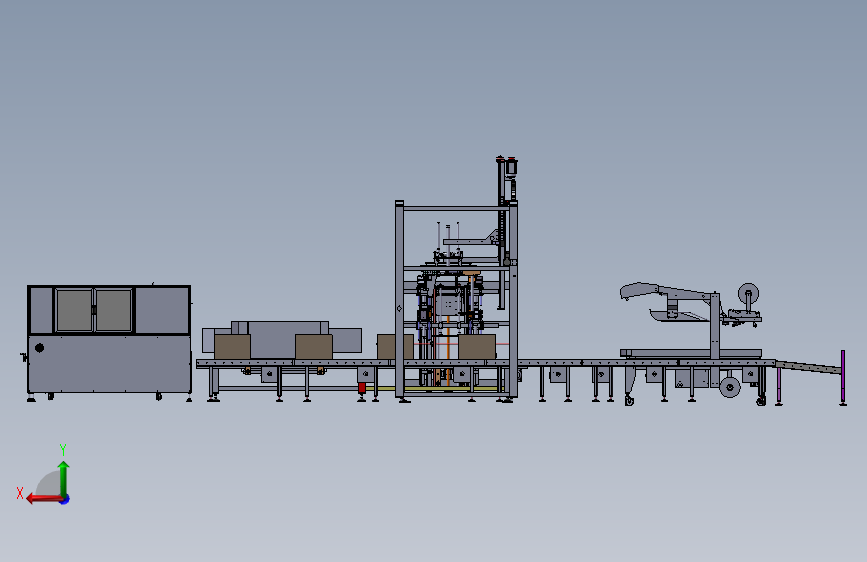Pick the cardboard box inside the tall frame
867x562 pixels.
pos(477,347)
